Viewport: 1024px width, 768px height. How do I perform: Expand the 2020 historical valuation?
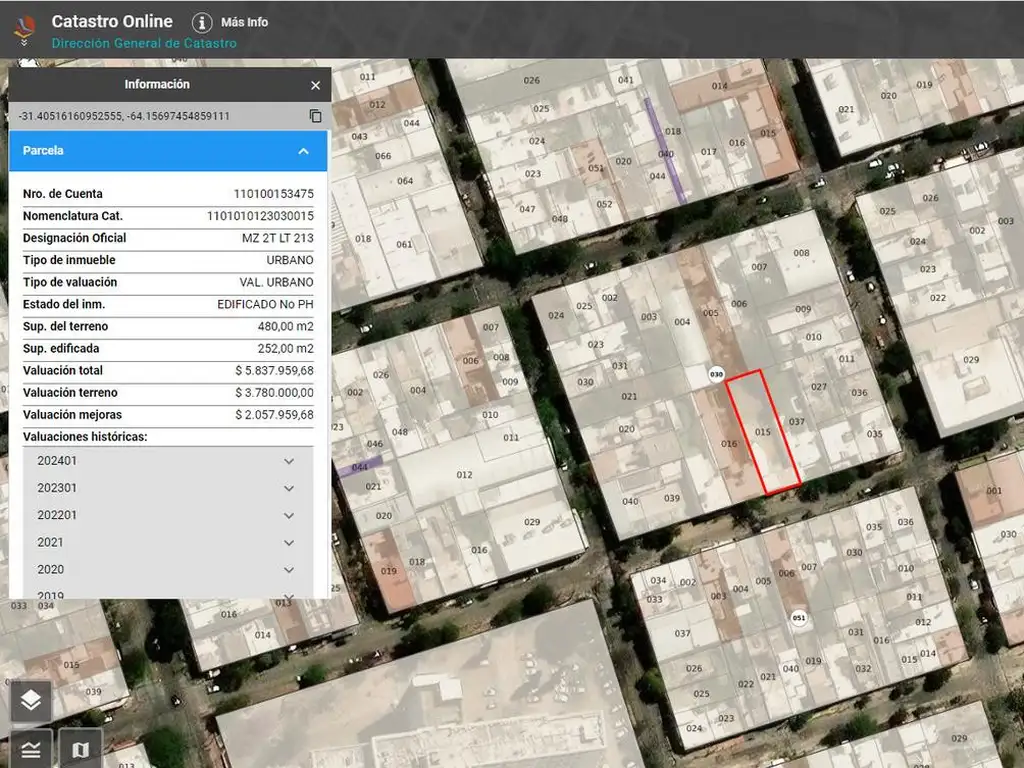[x=289, y=569]
